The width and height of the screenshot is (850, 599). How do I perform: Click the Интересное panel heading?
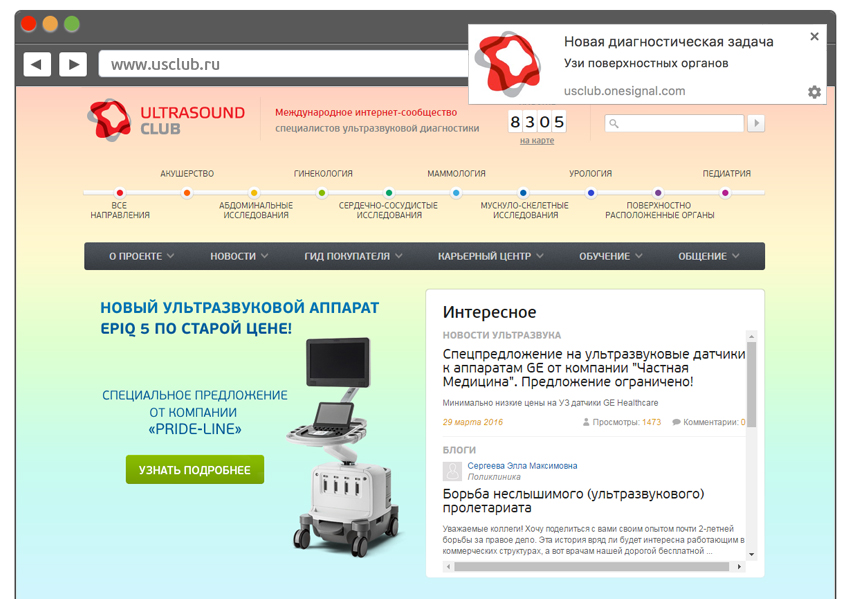click(x=490, y=312)
